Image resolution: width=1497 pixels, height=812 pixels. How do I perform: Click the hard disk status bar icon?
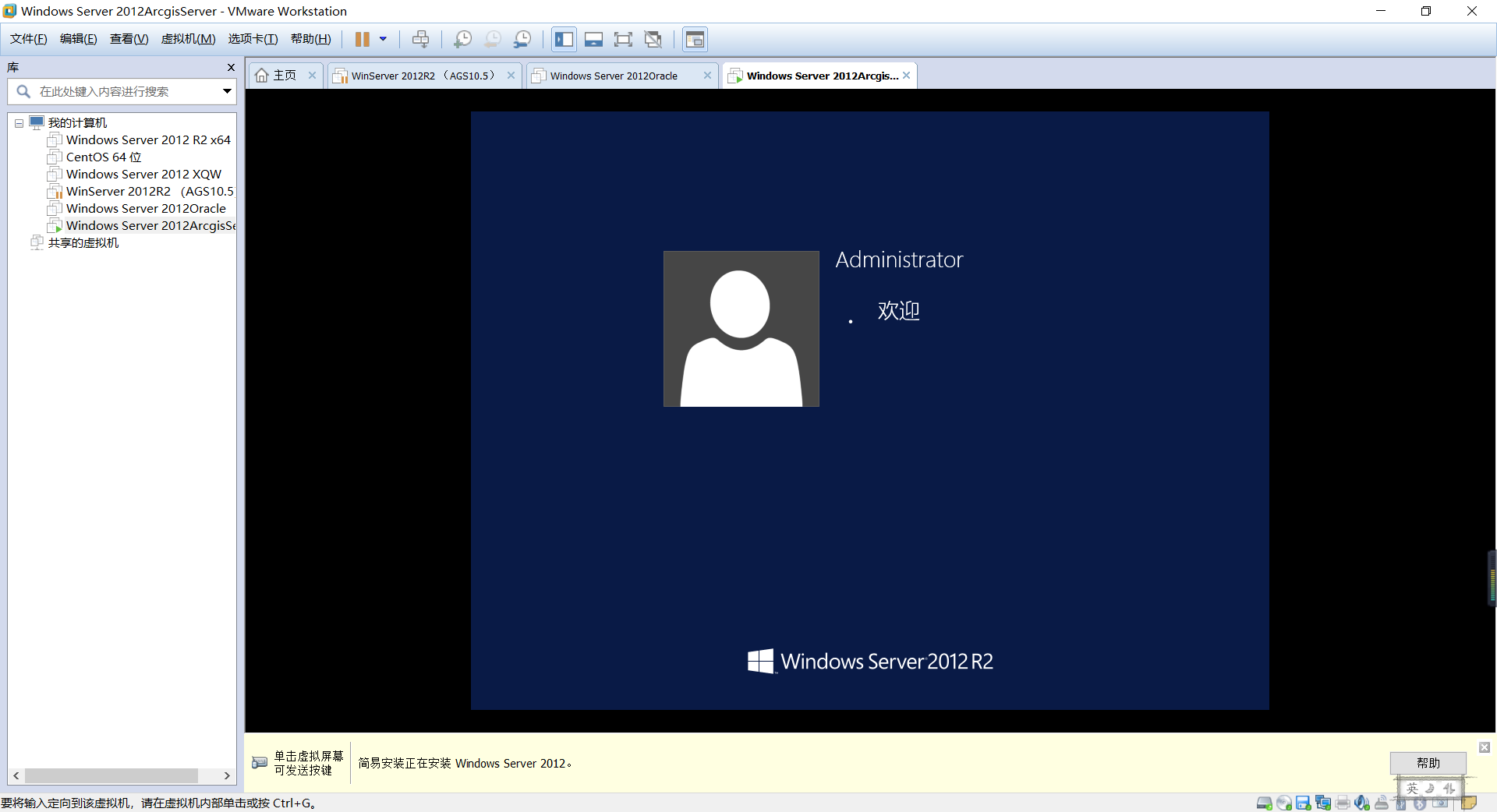1264,803
